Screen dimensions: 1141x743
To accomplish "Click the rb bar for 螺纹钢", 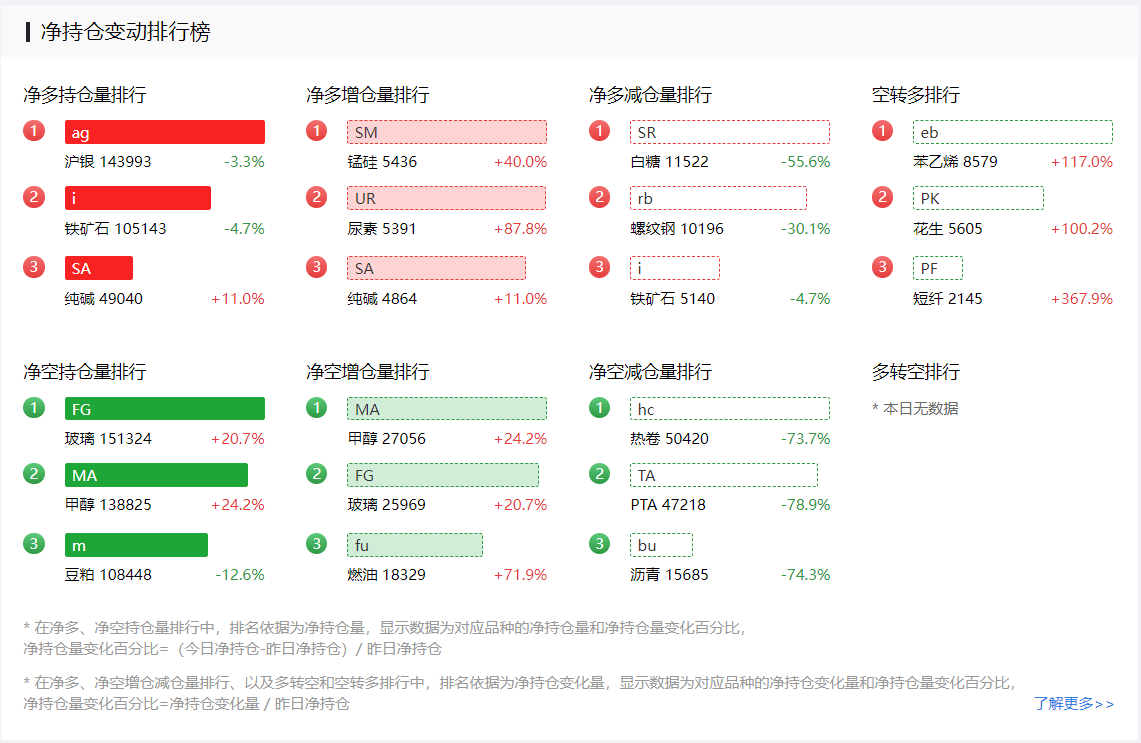I will point(718,198).
